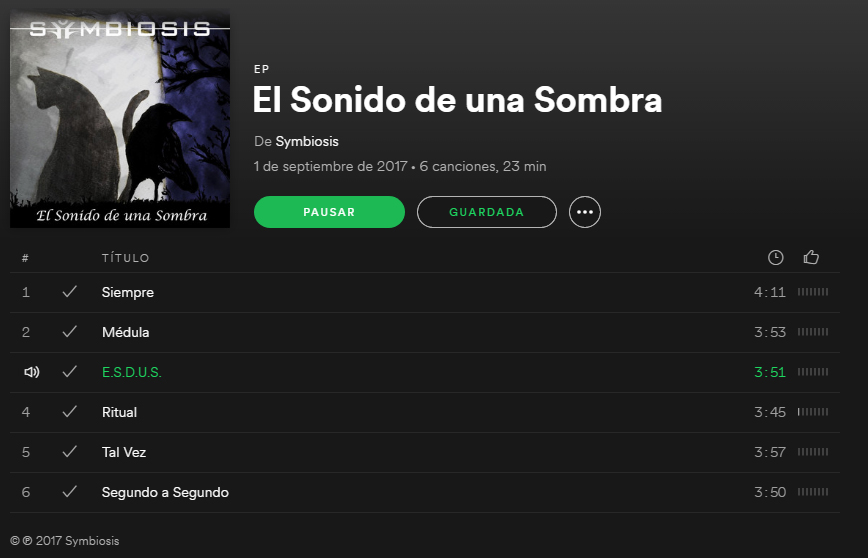Click the clock duration column icon
Screen dimensions: 868x558
(x=776, y=257)
